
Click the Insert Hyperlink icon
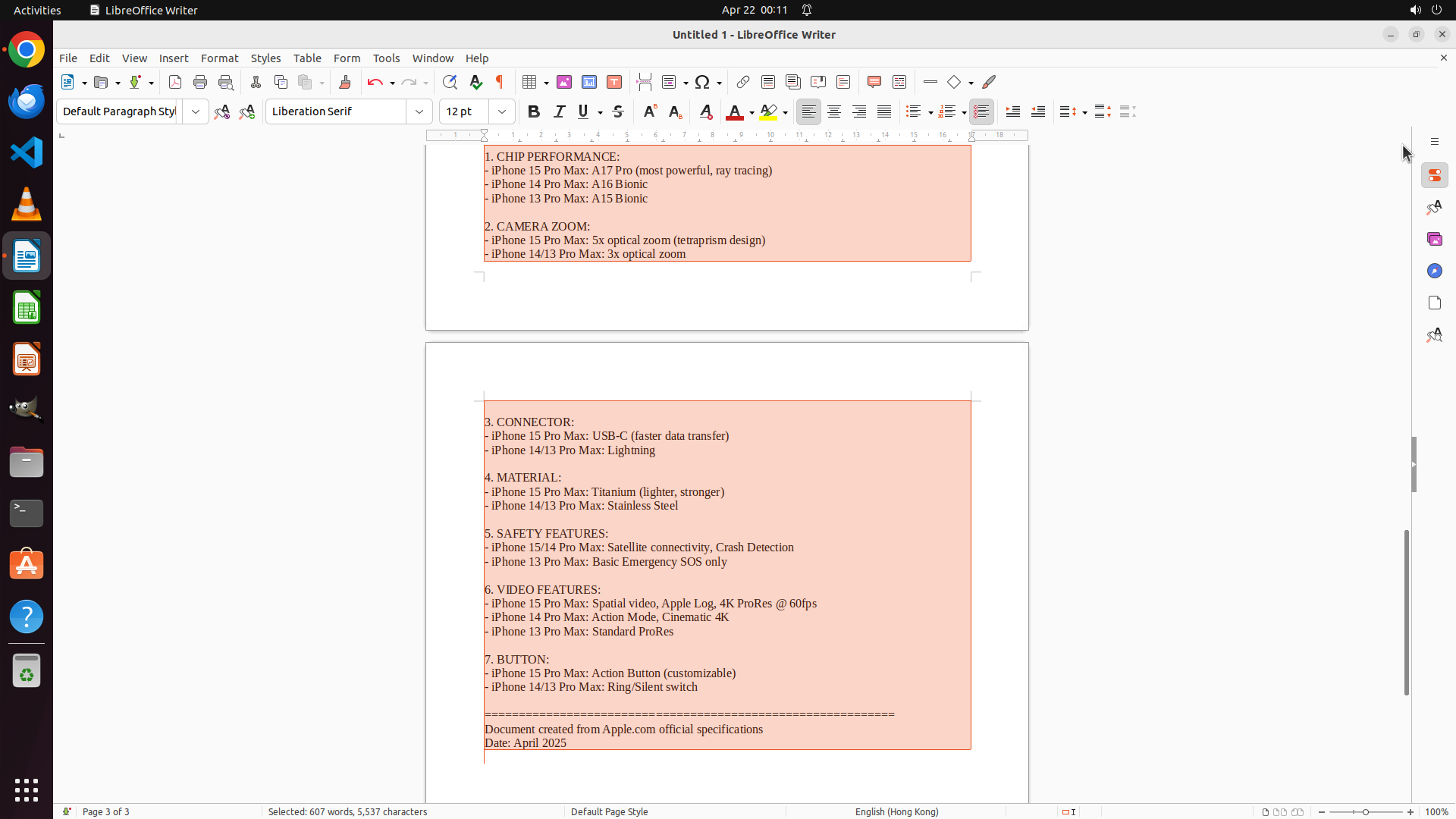pyautogui.click(x=743, y=82)
